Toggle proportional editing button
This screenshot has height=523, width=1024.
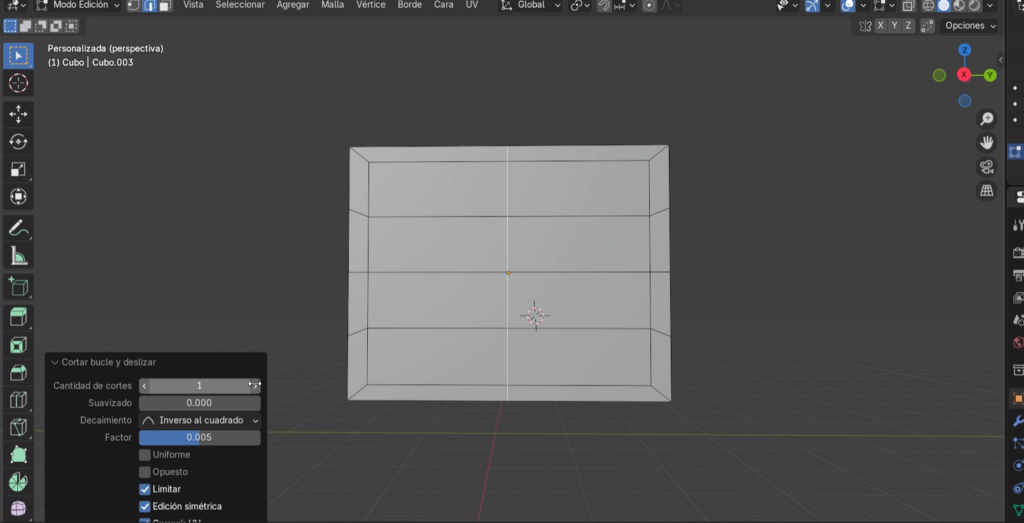pyautogui.click(x=649, y=5)
